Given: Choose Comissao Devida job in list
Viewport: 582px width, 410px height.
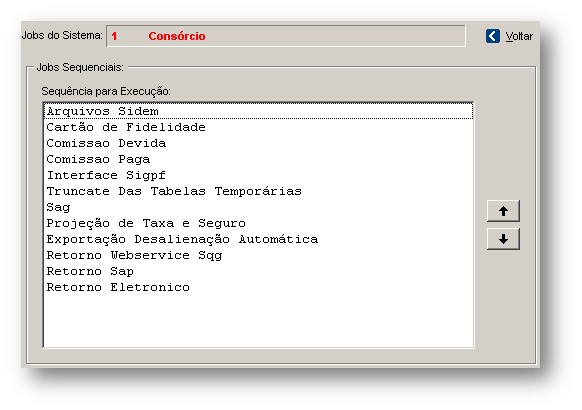Looking at the screenshot, I should (x=258, y=143).
